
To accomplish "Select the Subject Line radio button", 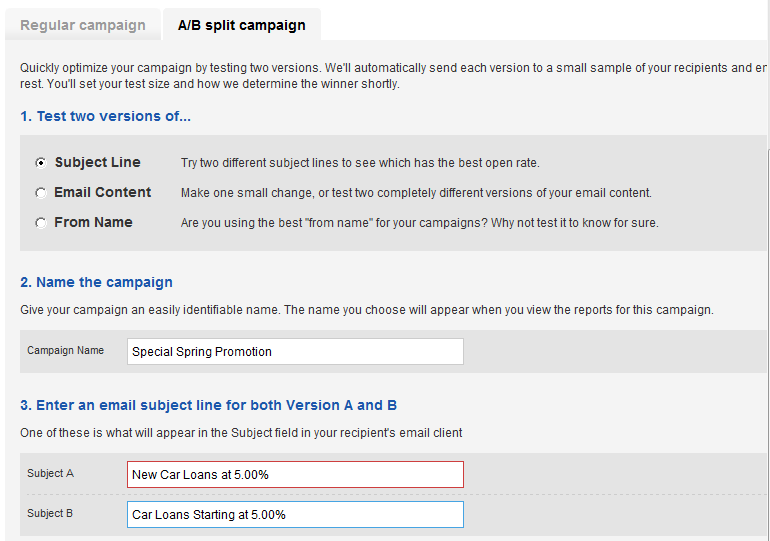I will [41, 162].
